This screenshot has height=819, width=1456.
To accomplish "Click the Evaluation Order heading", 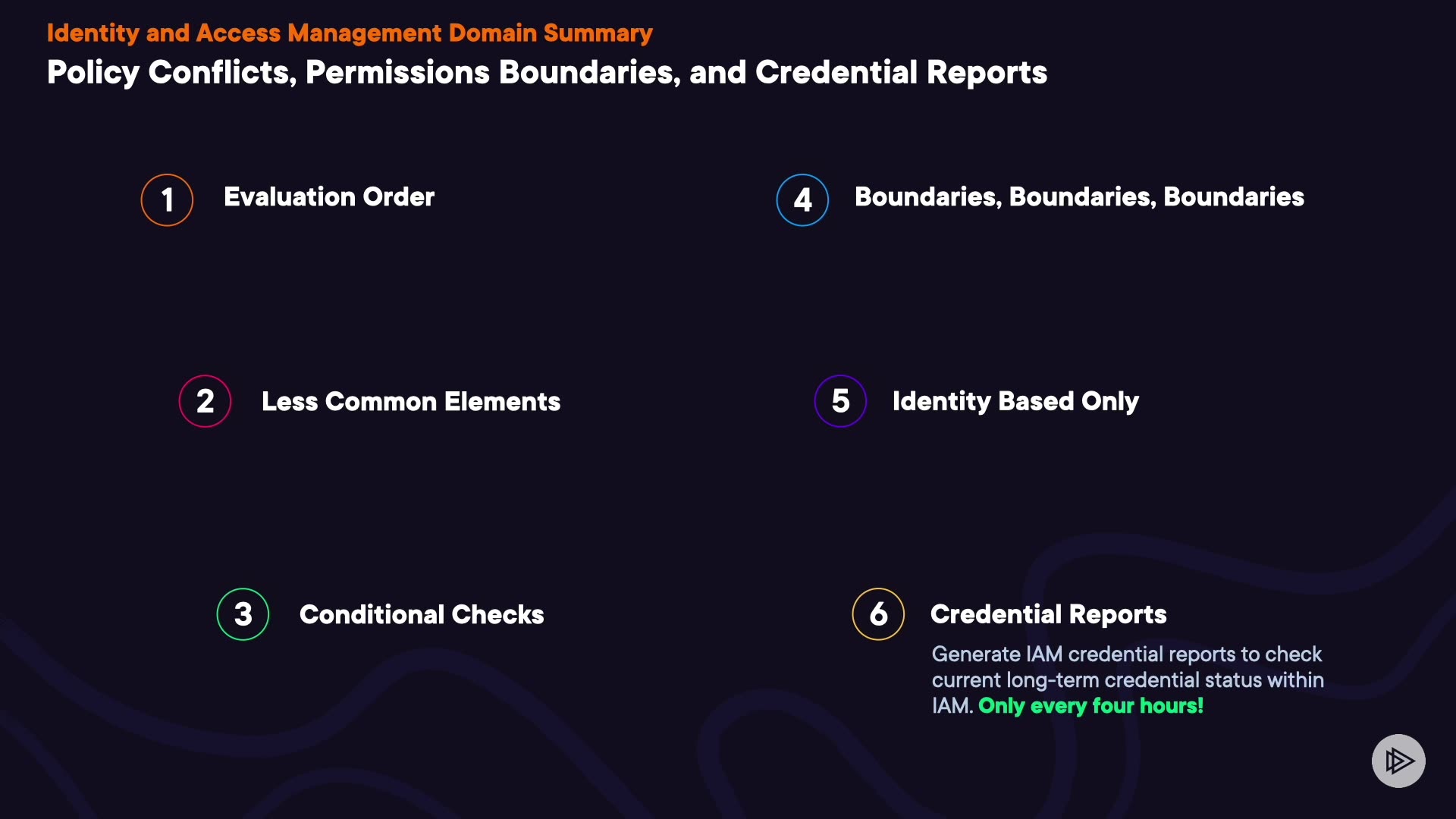I will 329,197.
